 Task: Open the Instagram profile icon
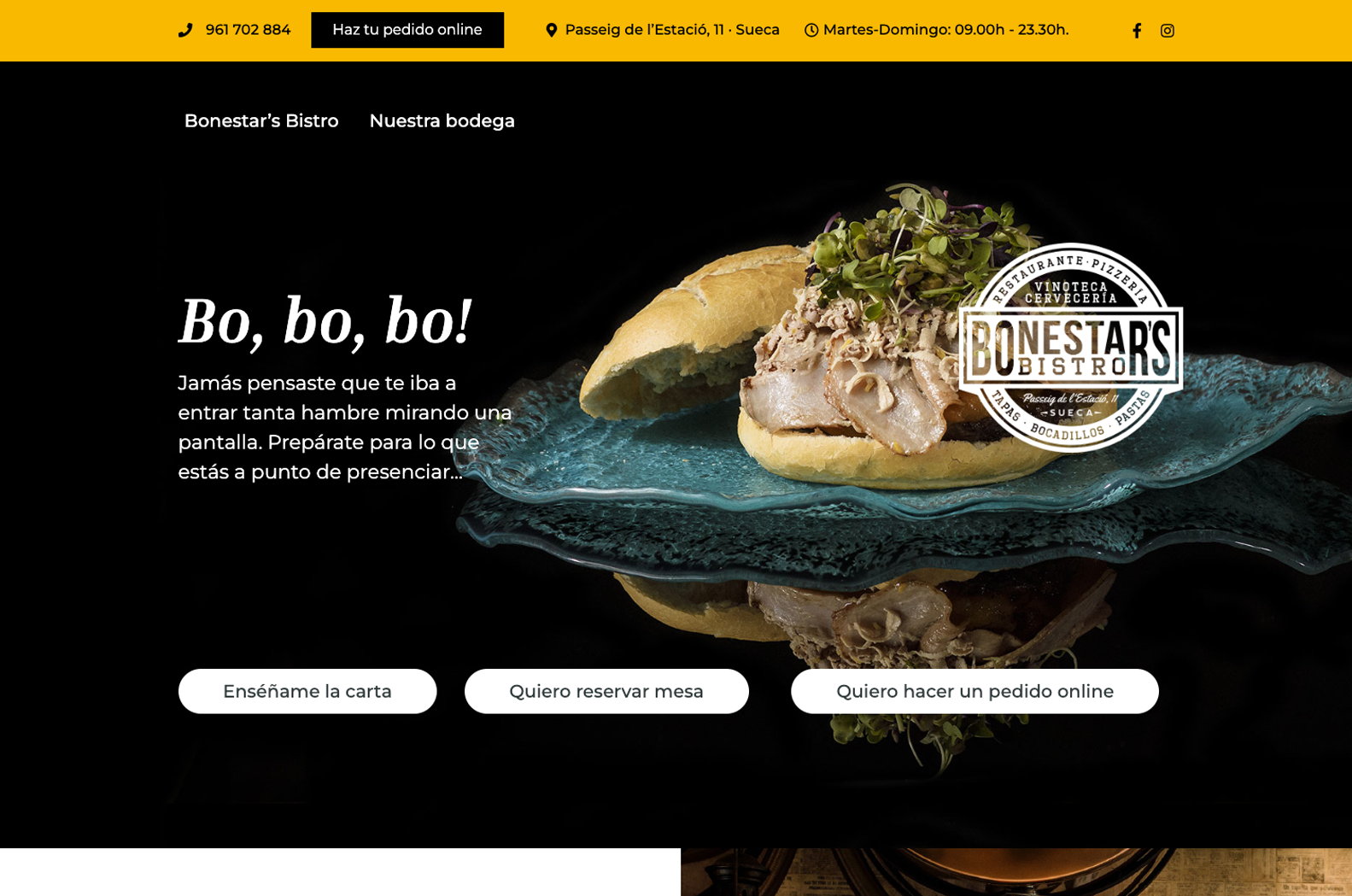coord(1168,31)
